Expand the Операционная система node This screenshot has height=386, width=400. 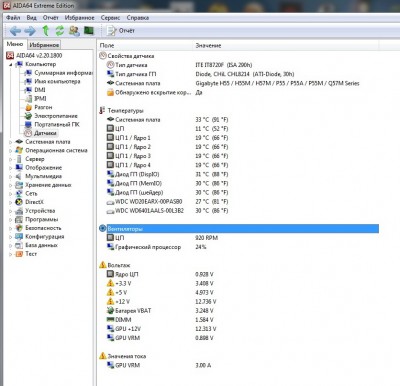tap(10, 151)
